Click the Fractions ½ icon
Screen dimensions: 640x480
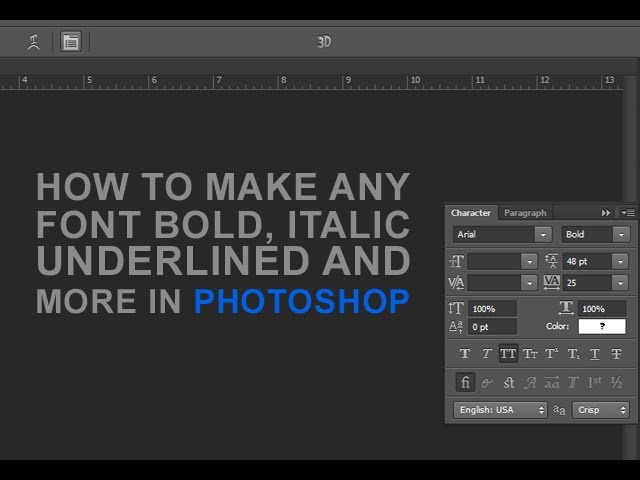616,382
